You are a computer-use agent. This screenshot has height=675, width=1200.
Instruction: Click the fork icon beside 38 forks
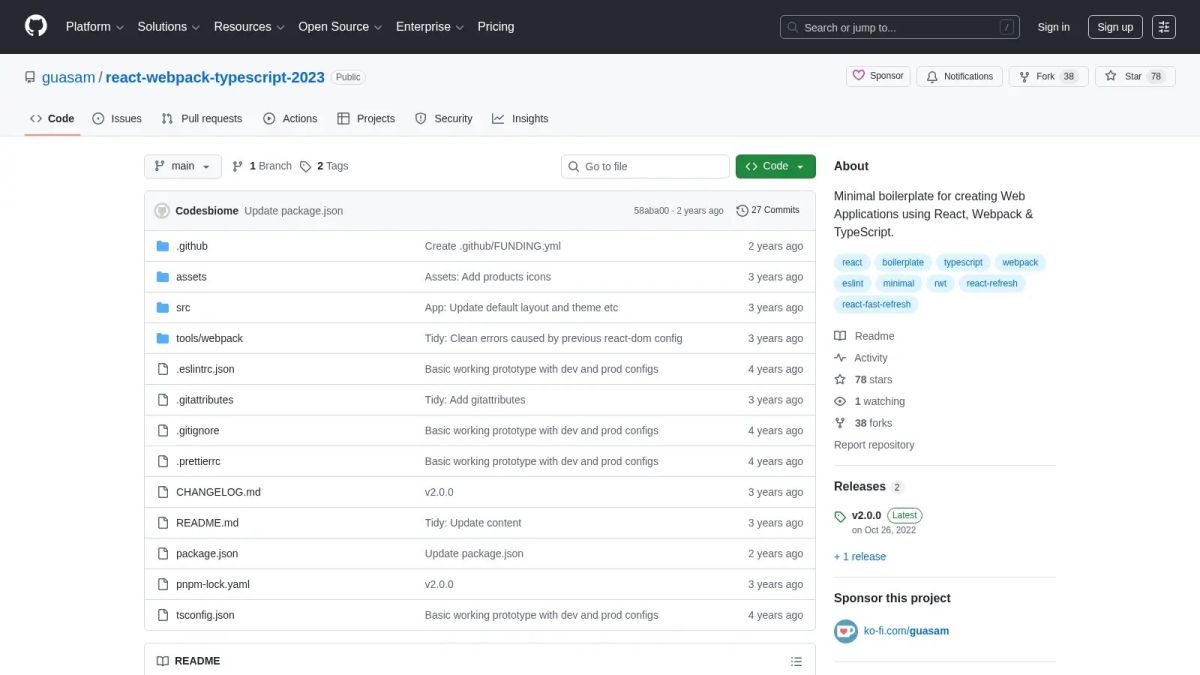coord(840,423)
